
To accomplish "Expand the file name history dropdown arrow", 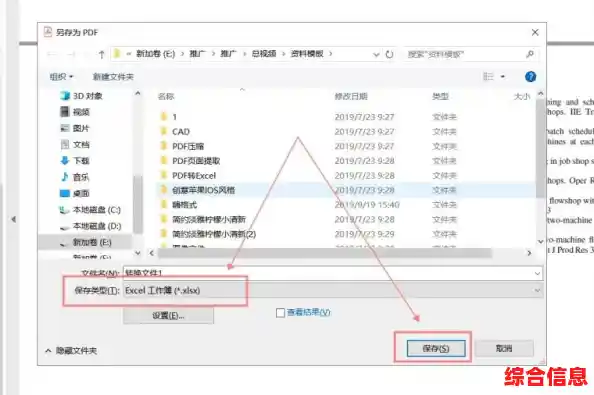I will [x=538, y=273].
